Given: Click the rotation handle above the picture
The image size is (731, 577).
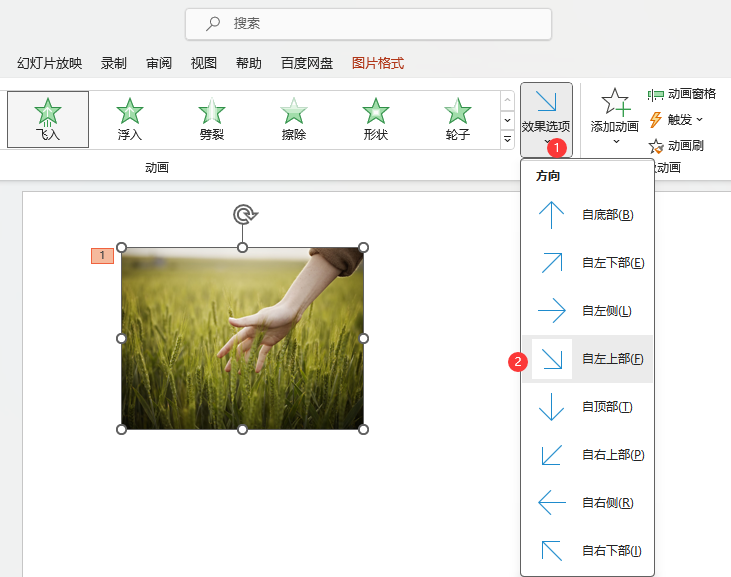Looking at the screenshot, I should 244,214.
